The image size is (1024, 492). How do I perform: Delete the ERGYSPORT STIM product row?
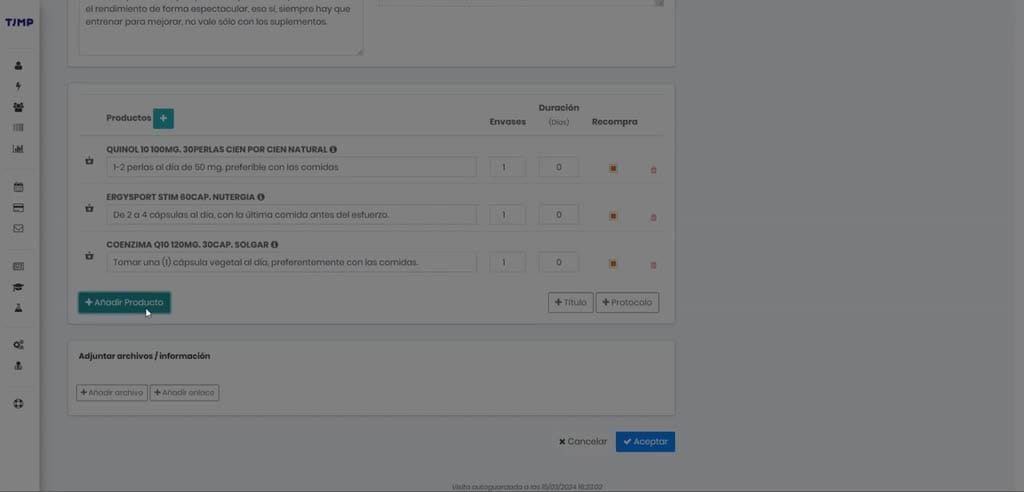(x=653, y=218)
